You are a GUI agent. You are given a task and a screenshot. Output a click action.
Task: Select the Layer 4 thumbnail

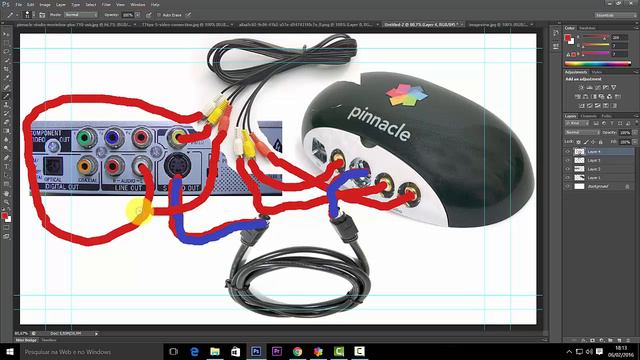coord(579,151)
